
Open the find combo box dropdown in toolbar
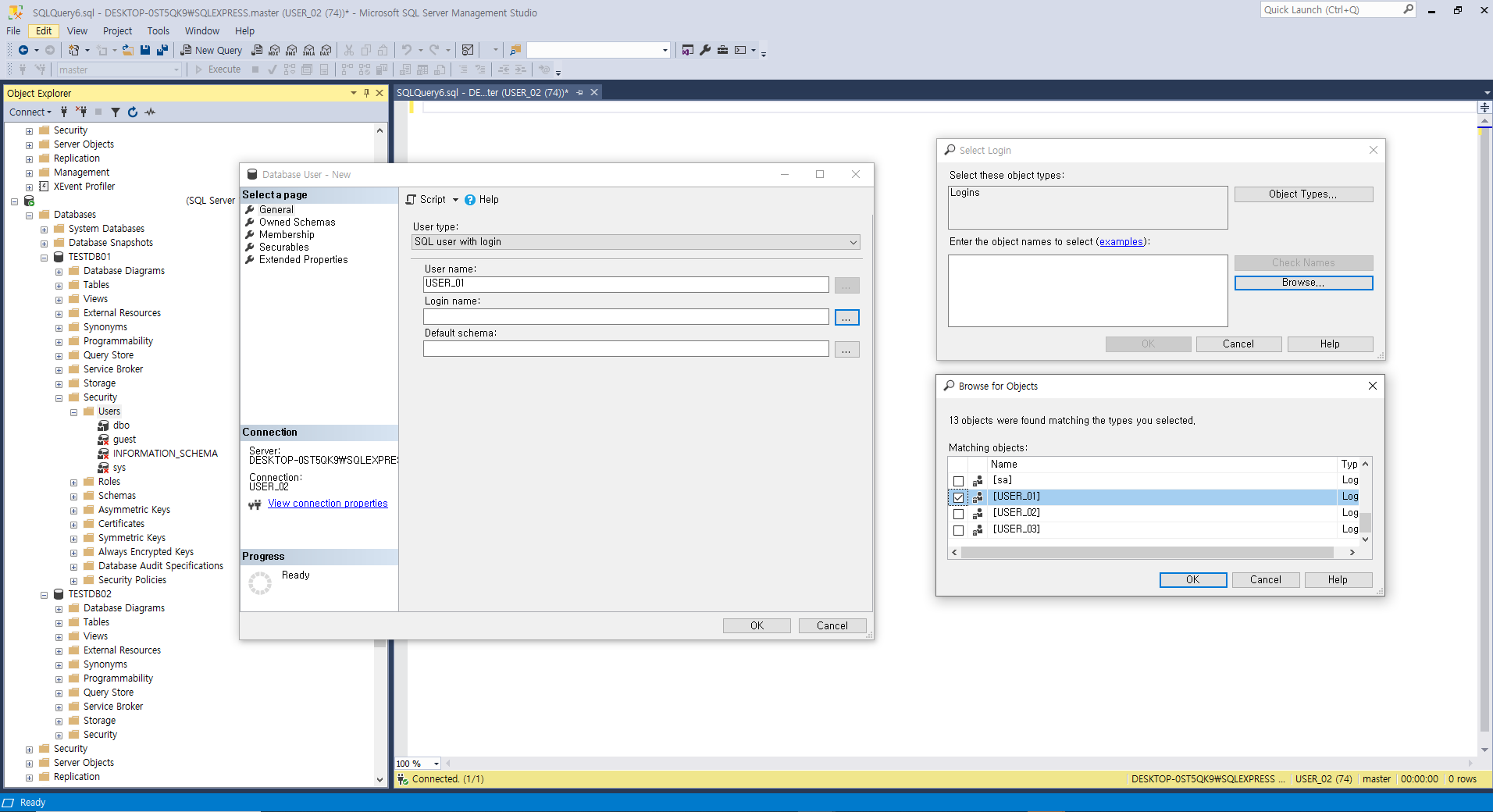pos(665,50)
